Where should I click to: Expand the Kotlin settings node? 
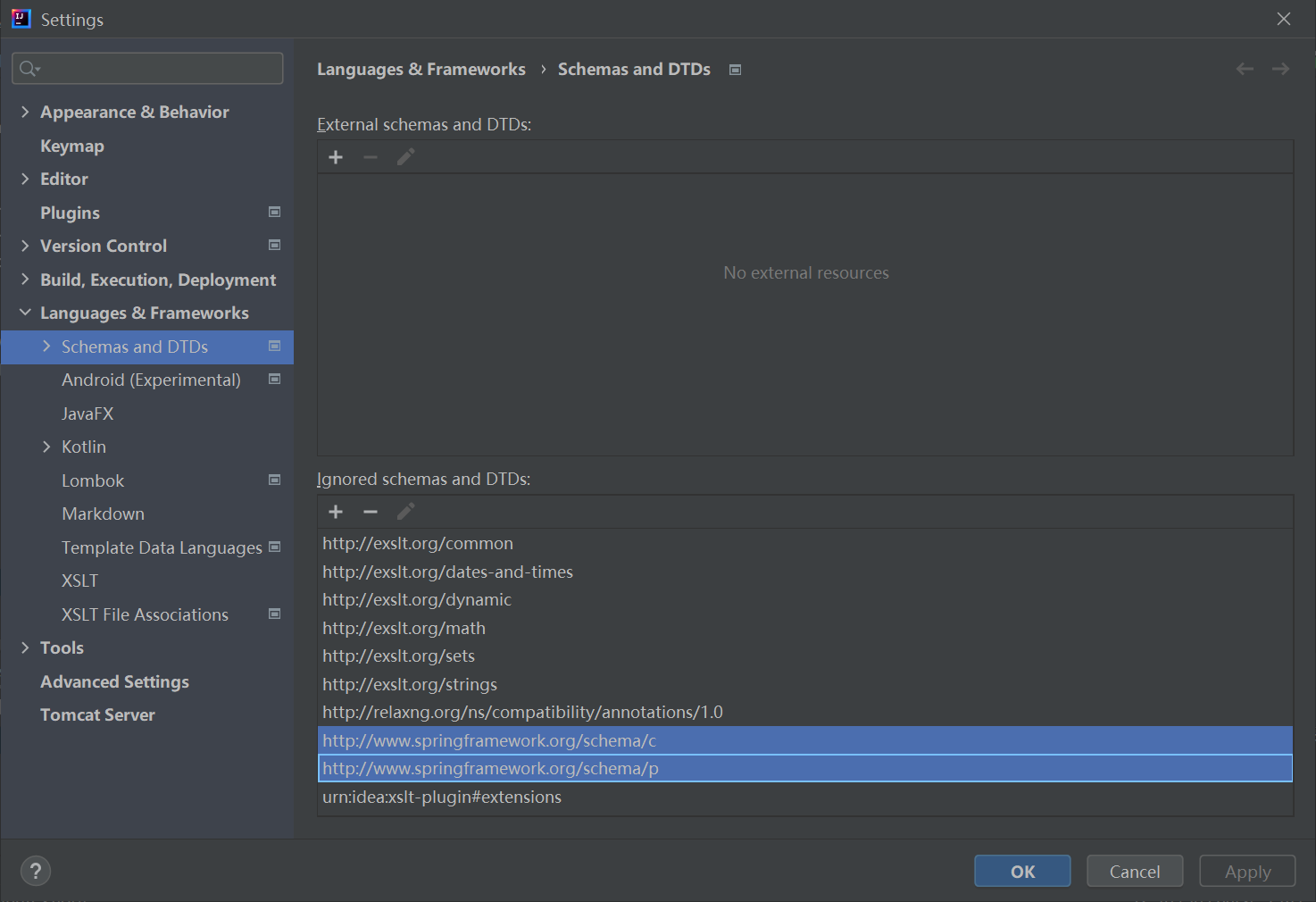[x=46, y=447]
